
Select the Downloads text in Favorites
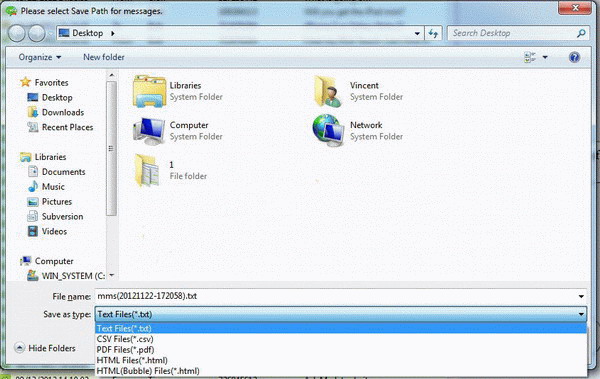[63, 112]
